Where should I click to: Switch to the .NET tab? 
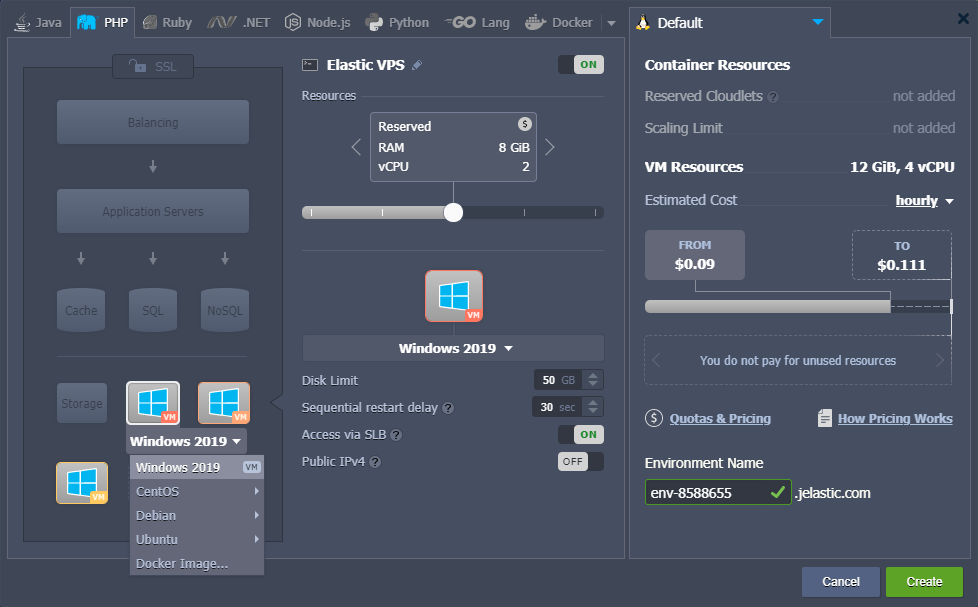tap(239, 23)
